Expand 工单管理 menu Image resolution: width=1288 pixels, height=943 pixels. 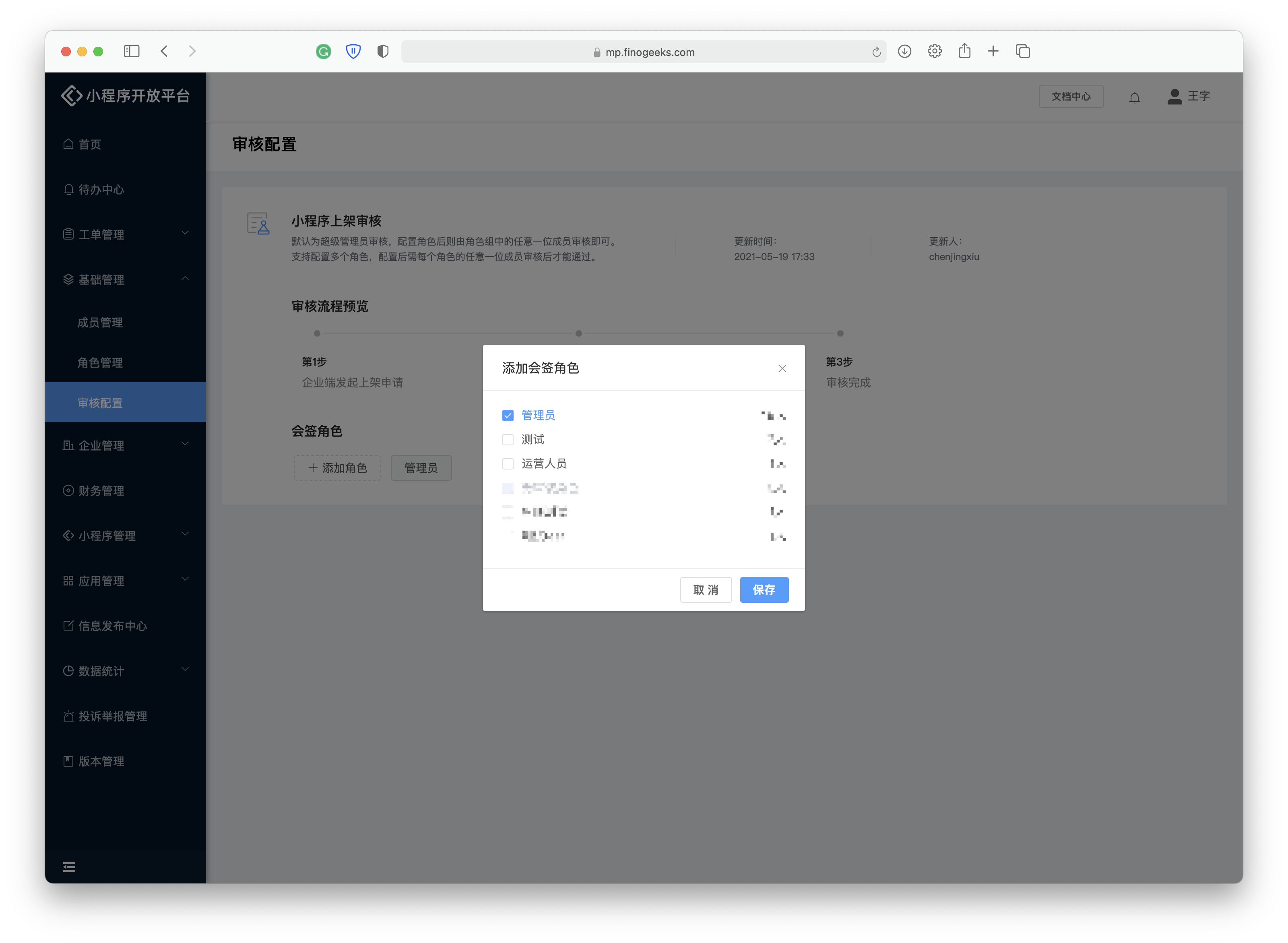pyautogui.click(x=126, y=234)
